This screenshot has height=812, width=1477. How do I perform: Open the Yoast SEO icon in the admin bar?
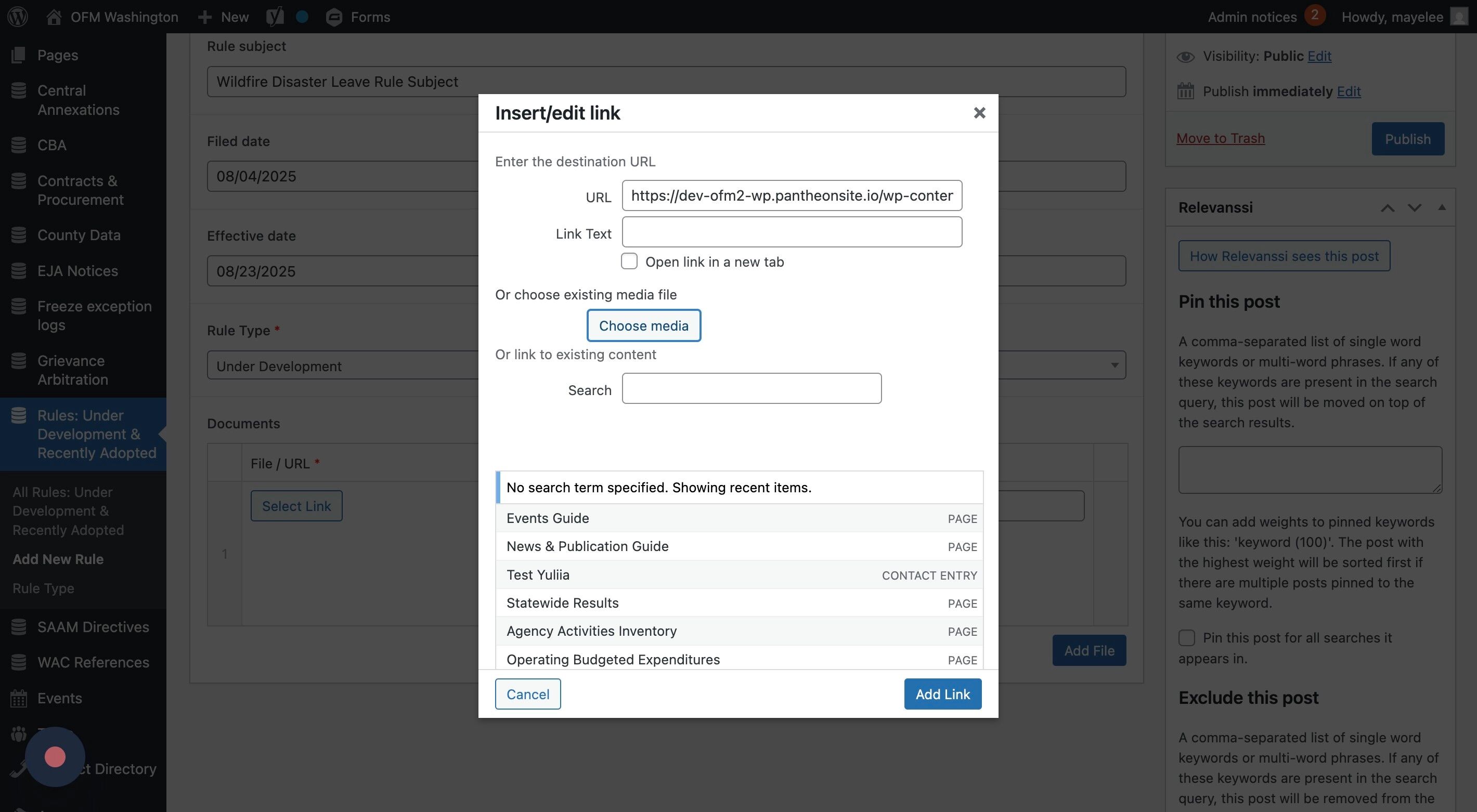[x=275, y=17]
